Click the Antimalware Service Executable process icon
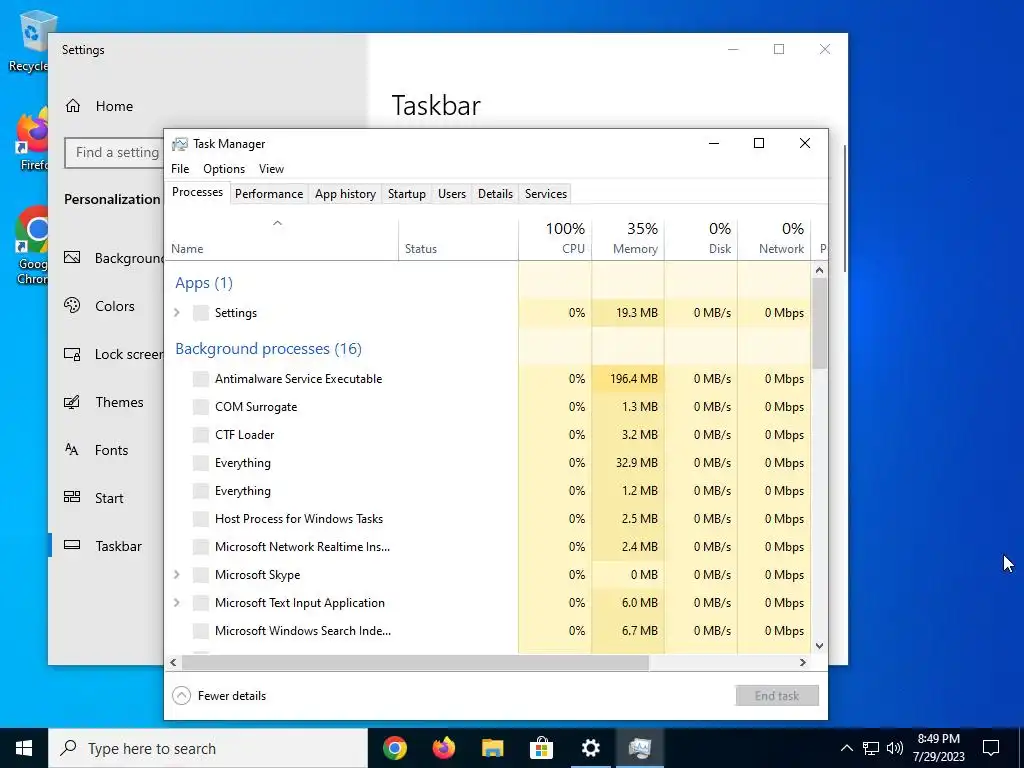The width and height of the screenshot is (1024, 768). click(x=201, y=379)
